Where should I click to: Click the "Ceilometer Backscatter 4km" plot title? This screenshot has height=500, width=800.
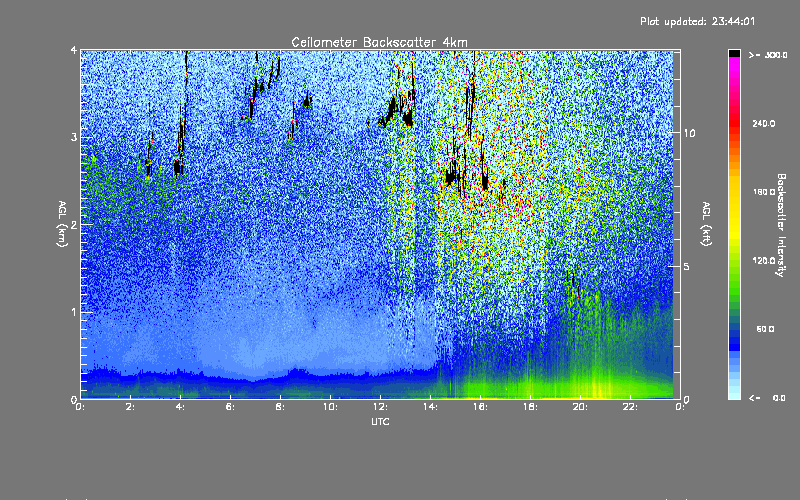click(x=379, y=42)
